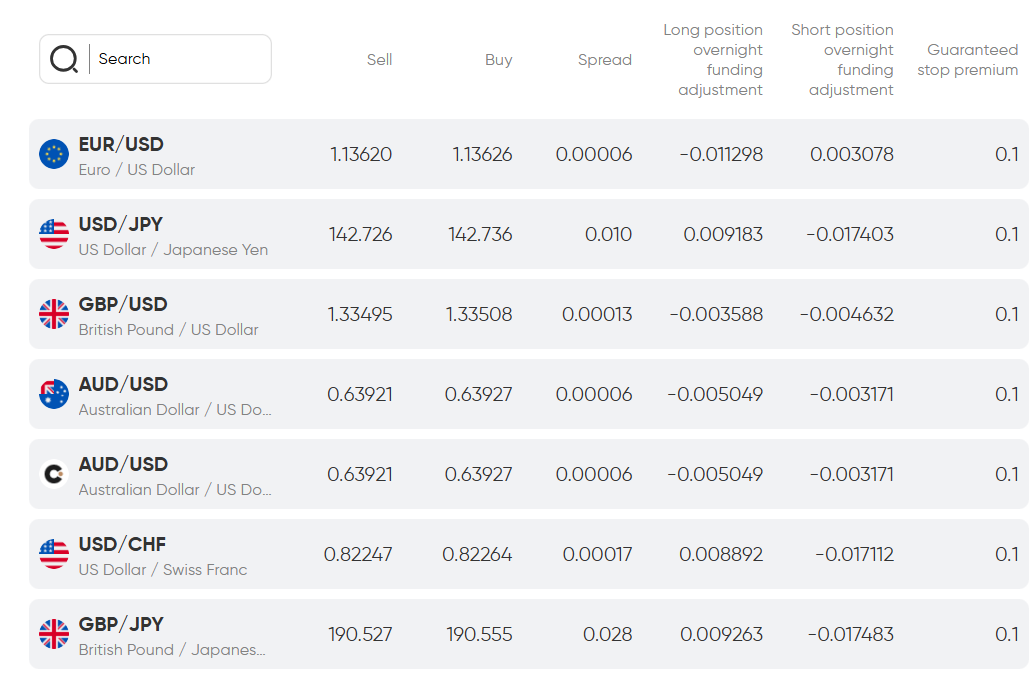Click the GBP/USD buy price 1.33508
Image resolution: width=1033 pixels, height=681 pixels.
tap(479, 314)
